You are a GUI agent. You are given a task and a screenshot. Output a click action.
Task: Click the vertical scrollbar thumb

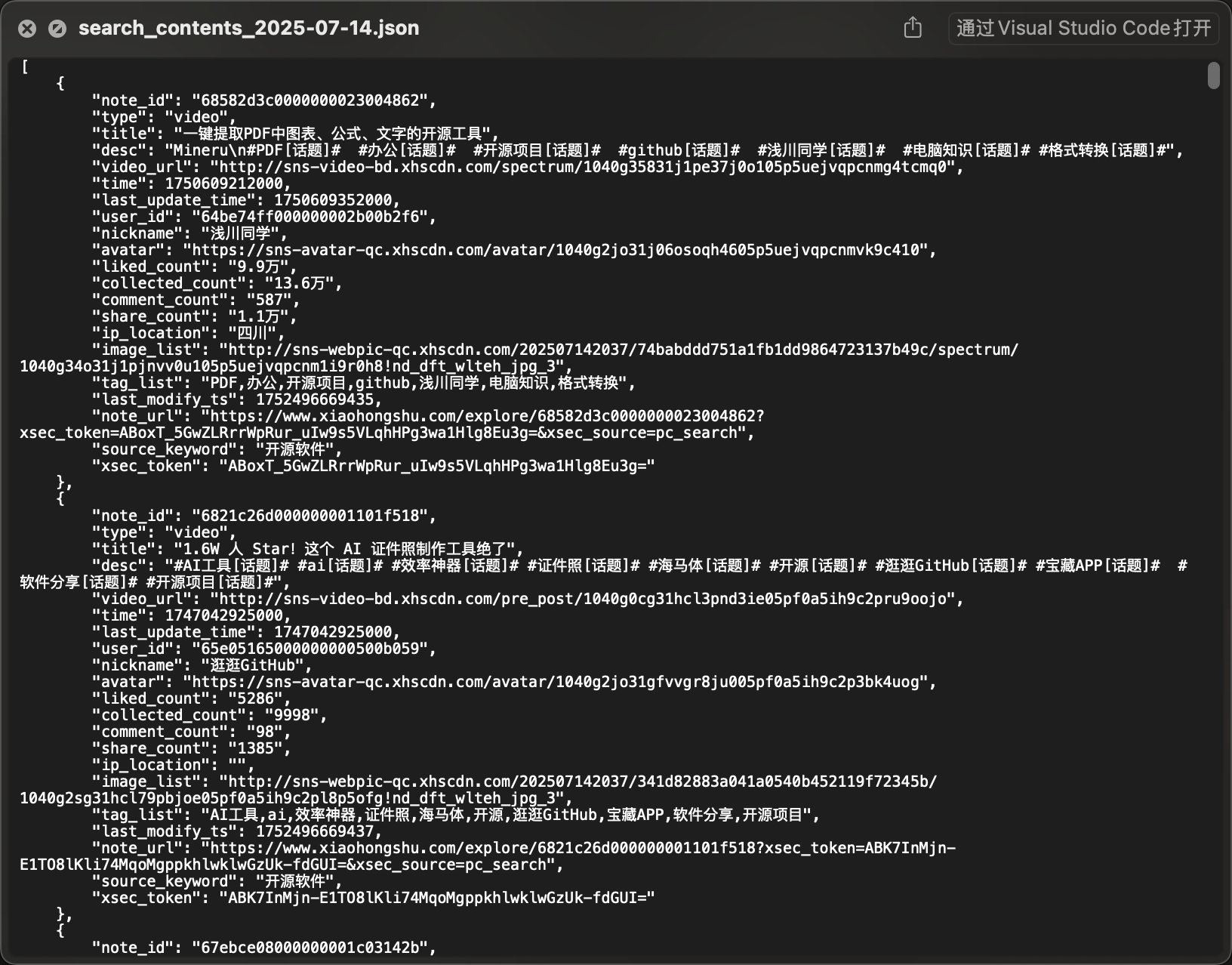click(x=1213, y=76)
